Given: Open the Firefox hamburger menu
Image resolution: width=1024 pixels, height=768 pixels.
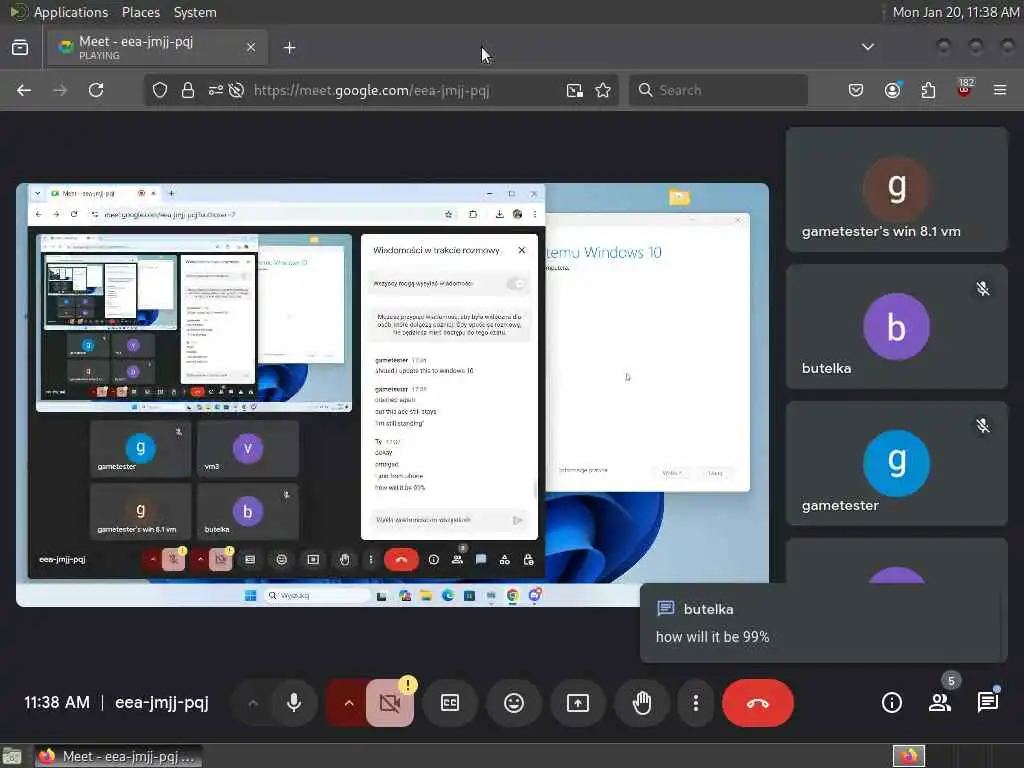Looking at the screenshot, I should (x=1000, y=90).
